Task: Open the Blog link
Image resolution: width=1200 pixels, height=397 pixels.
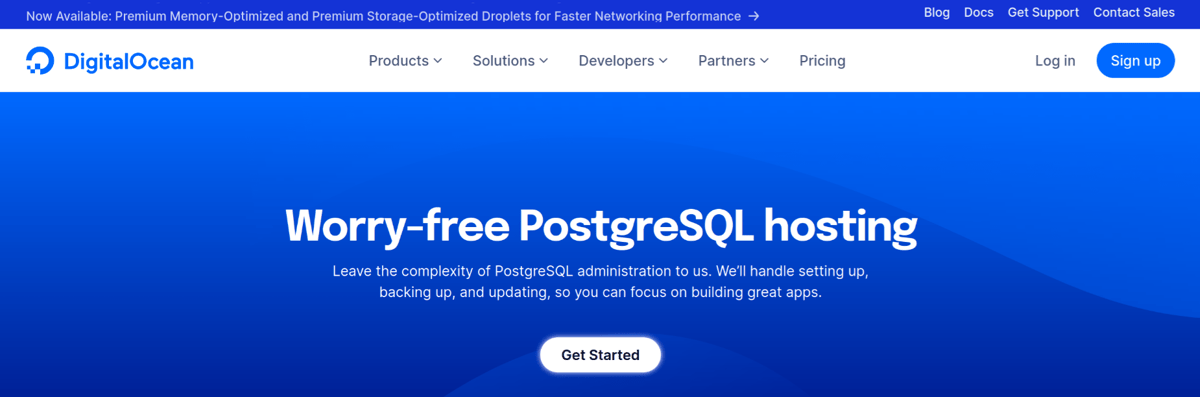Action: tap(937, 12)
